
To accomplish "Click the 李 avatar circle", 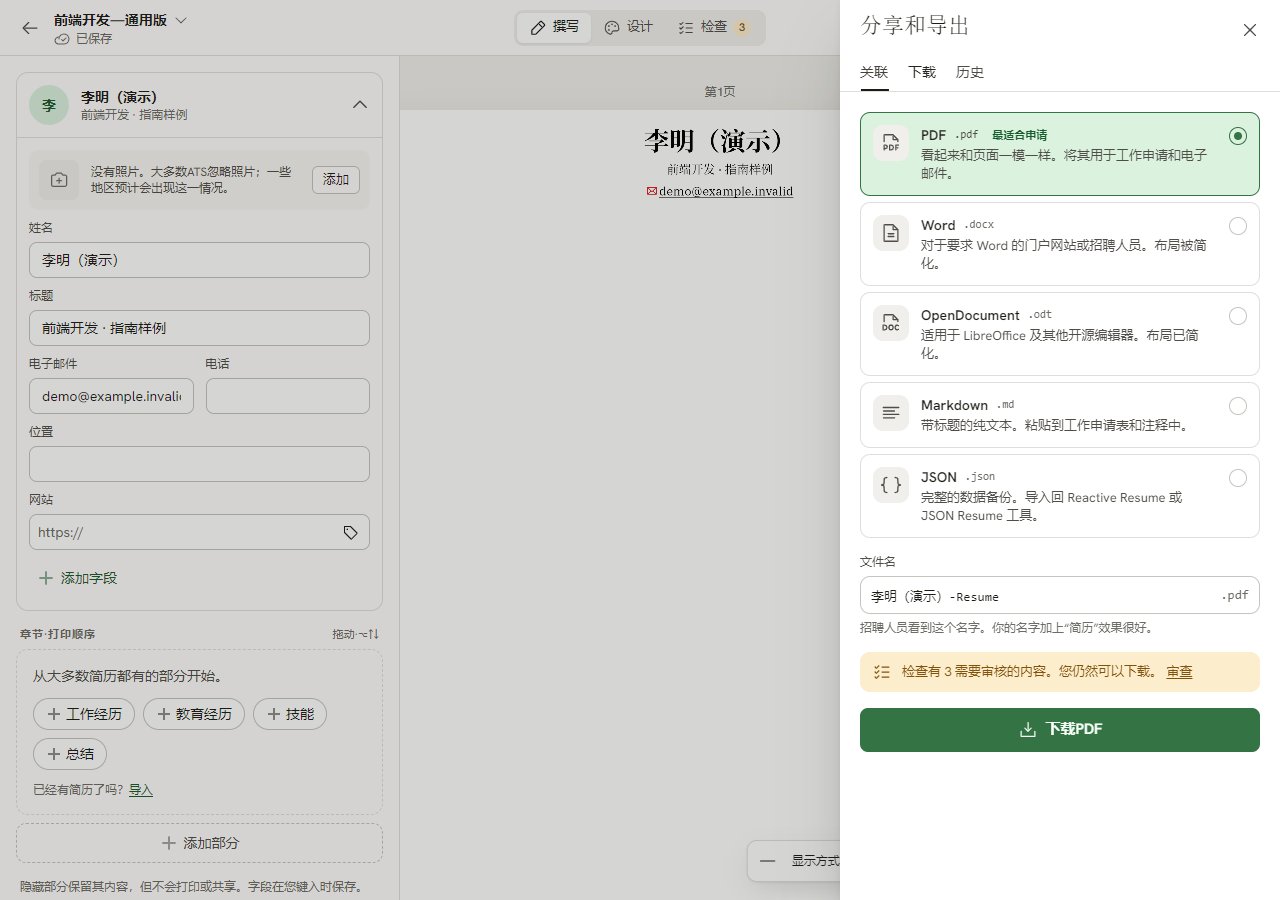I will coord(49,105).
